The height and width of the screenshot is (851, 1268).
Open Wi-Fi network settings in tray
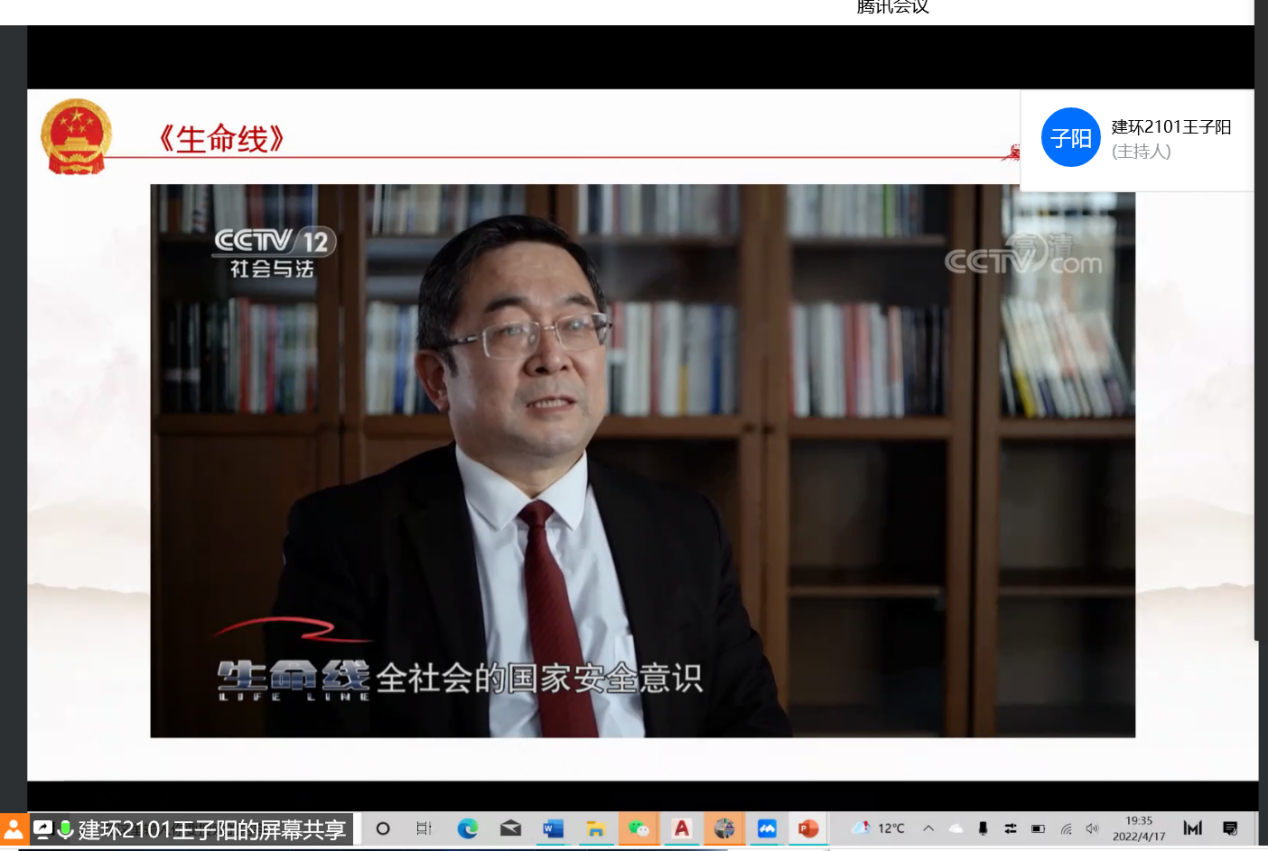[x=1066, y=828]
